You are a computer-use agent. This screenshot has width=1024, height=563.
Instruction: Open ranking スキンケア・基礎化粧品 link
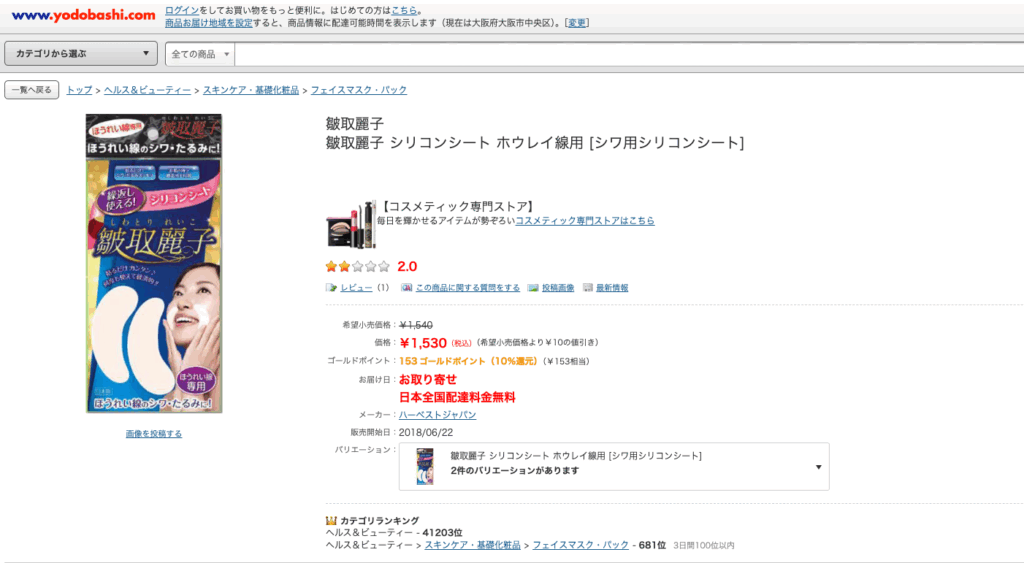473,545
